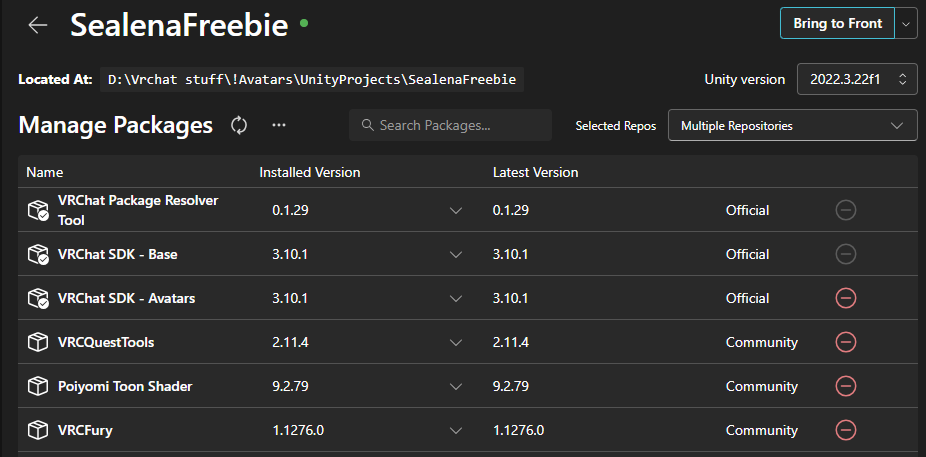This screenshot has height=457, width=926.
Task: Refresh the package list
Action: click(239, 125)
